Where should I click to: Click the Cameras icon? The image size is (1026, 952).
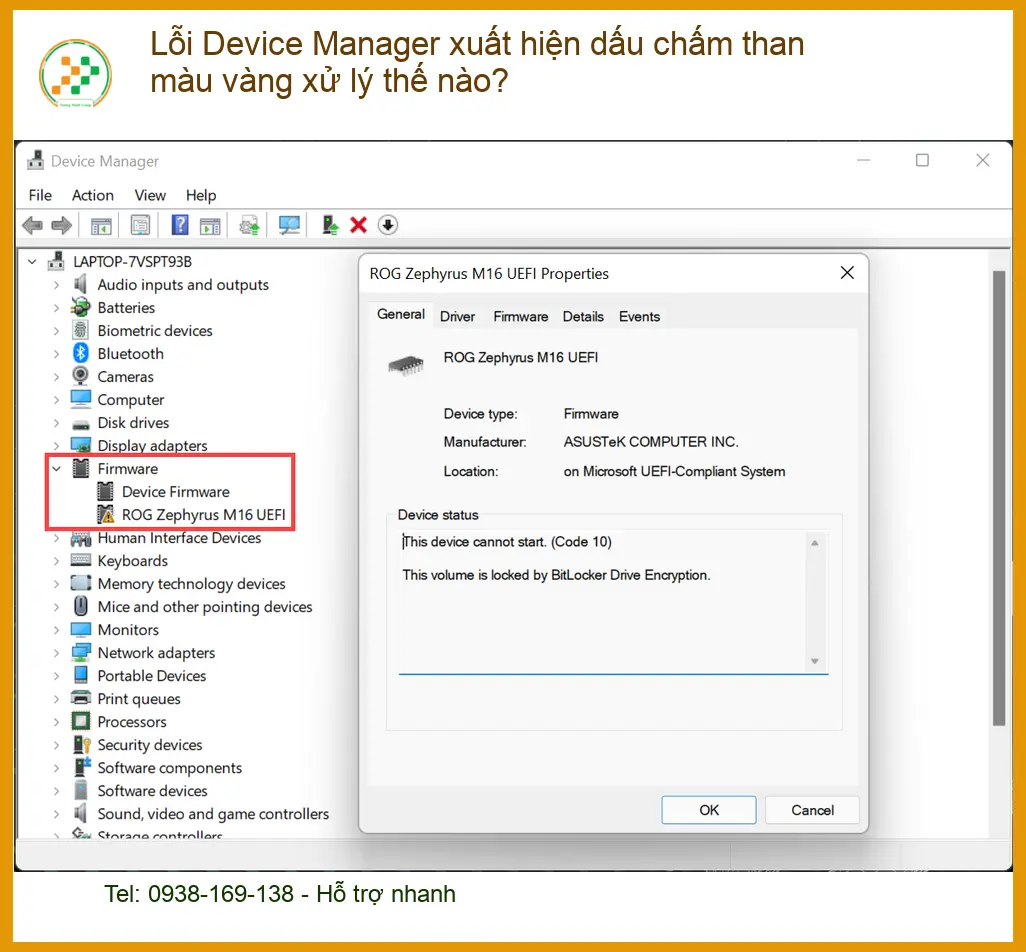click(x=80, y=376)
